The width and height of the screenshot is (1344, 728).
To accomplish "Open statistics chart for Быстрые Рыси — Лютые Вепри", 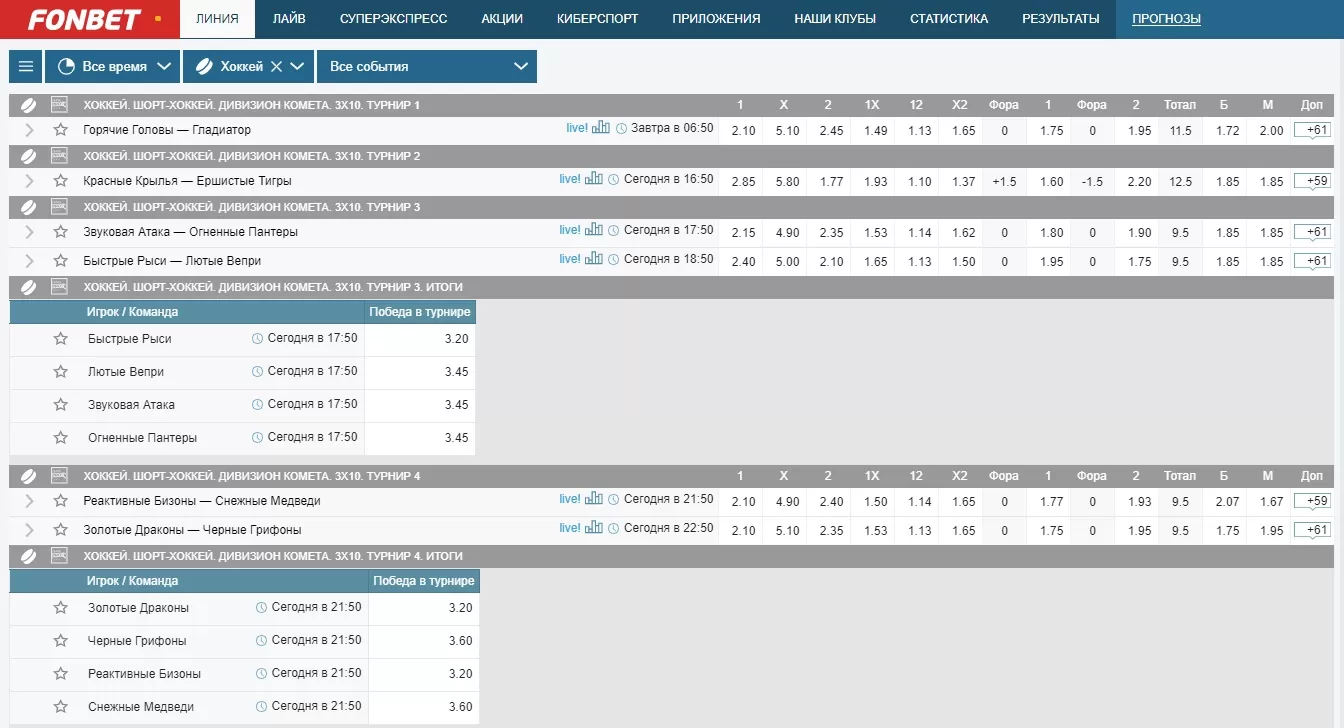I will click(594, 259).
